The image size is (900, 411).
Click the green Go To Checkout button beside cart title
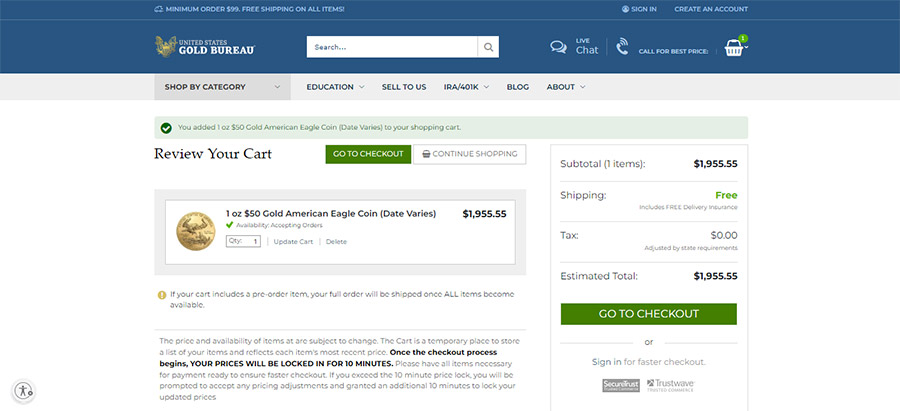(368, 154)
